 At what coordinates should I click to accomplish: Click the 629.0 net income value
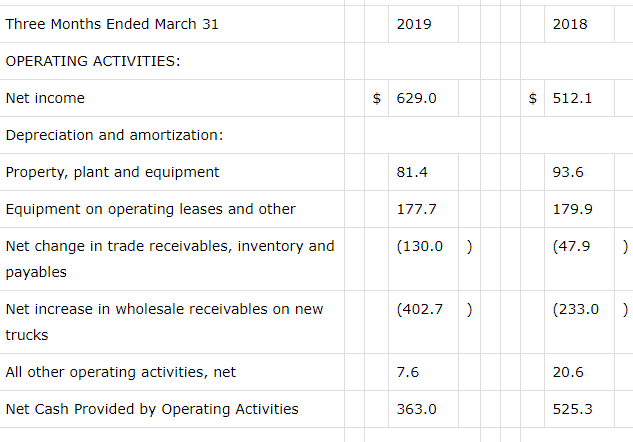tap(416, 98)
